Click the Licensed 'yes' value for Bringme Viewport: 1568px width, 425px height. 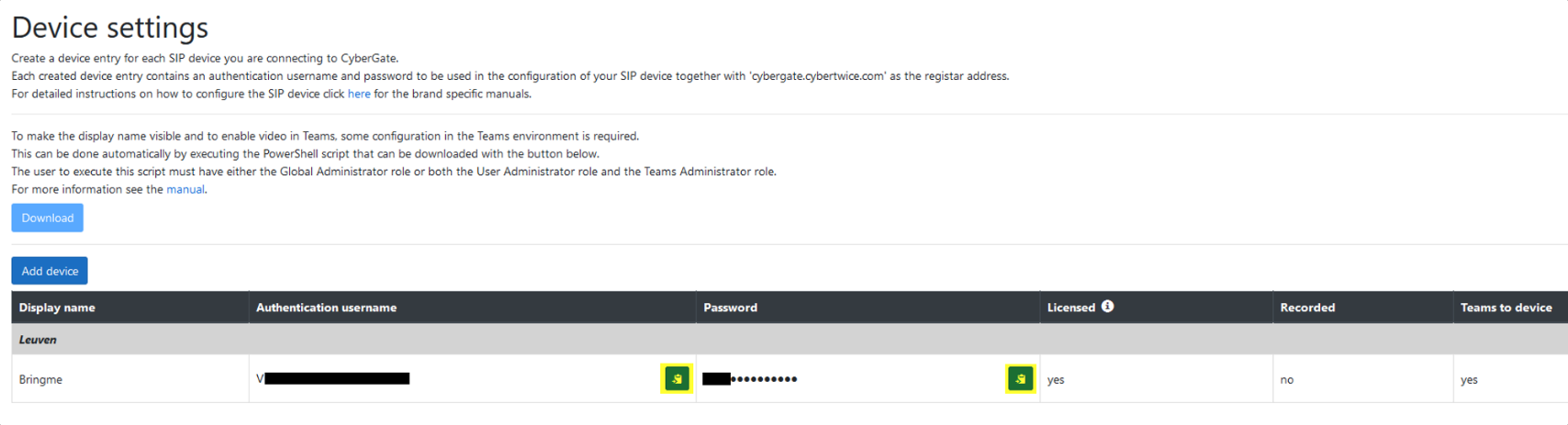[x=1056, y=379]
